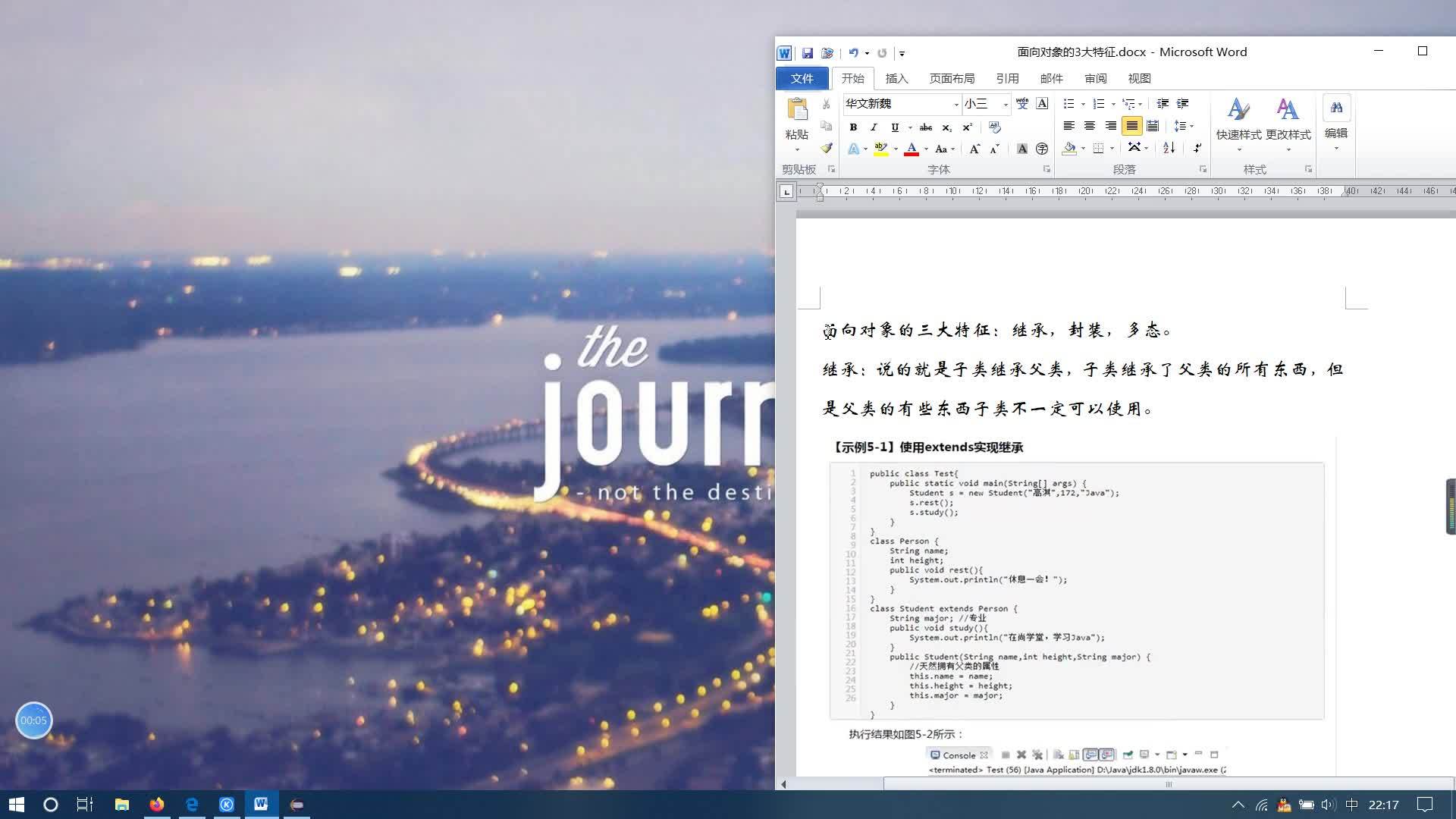Click the 00:05 recording timer circle
Image resolution: width=1456 pixels, height=819 pixels.
(33, 720)
